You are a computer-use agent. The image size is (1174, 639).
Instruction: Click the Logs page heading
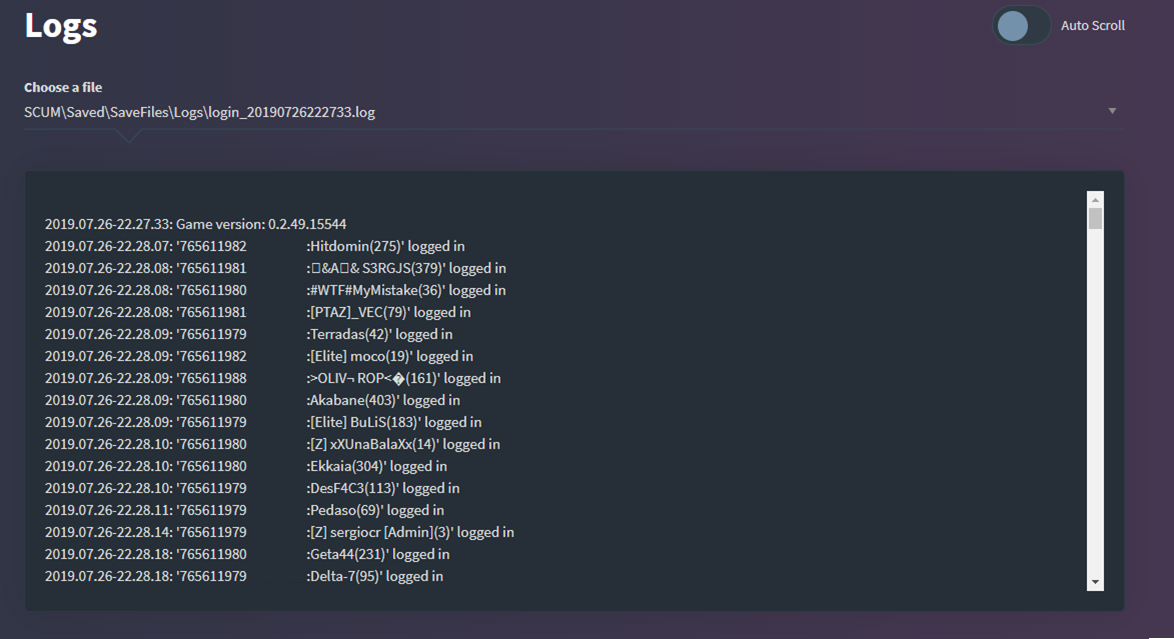(61, 26)
